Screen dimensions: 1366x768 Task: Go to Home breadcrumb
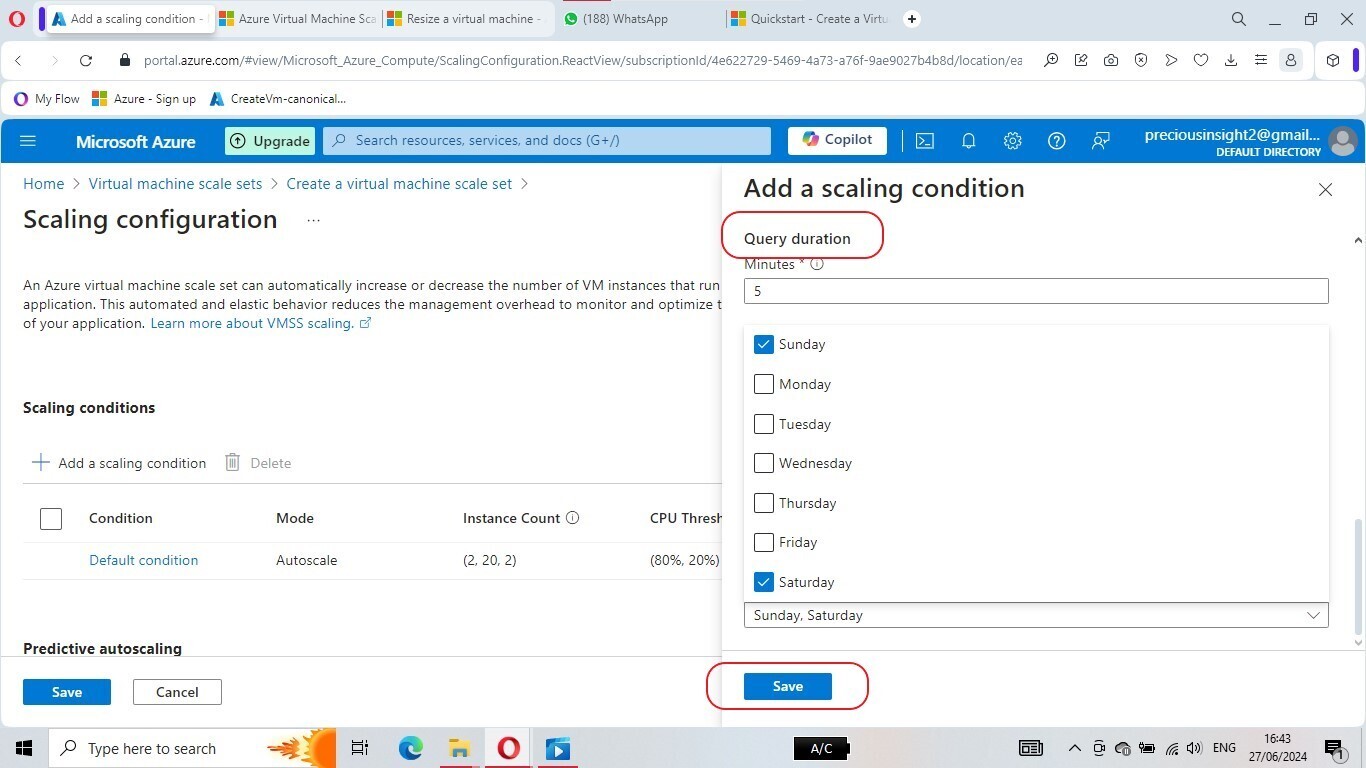coord(44,184)
